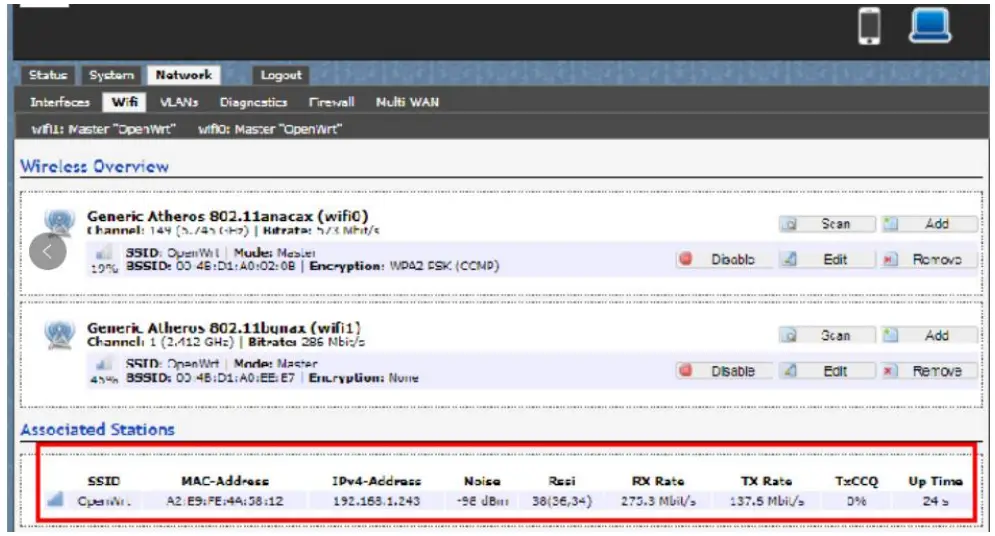Click BSSID 00:4B:D1:A0:EE:E7 text
This screenshot has height=536, width=995.
coord(210,377)
